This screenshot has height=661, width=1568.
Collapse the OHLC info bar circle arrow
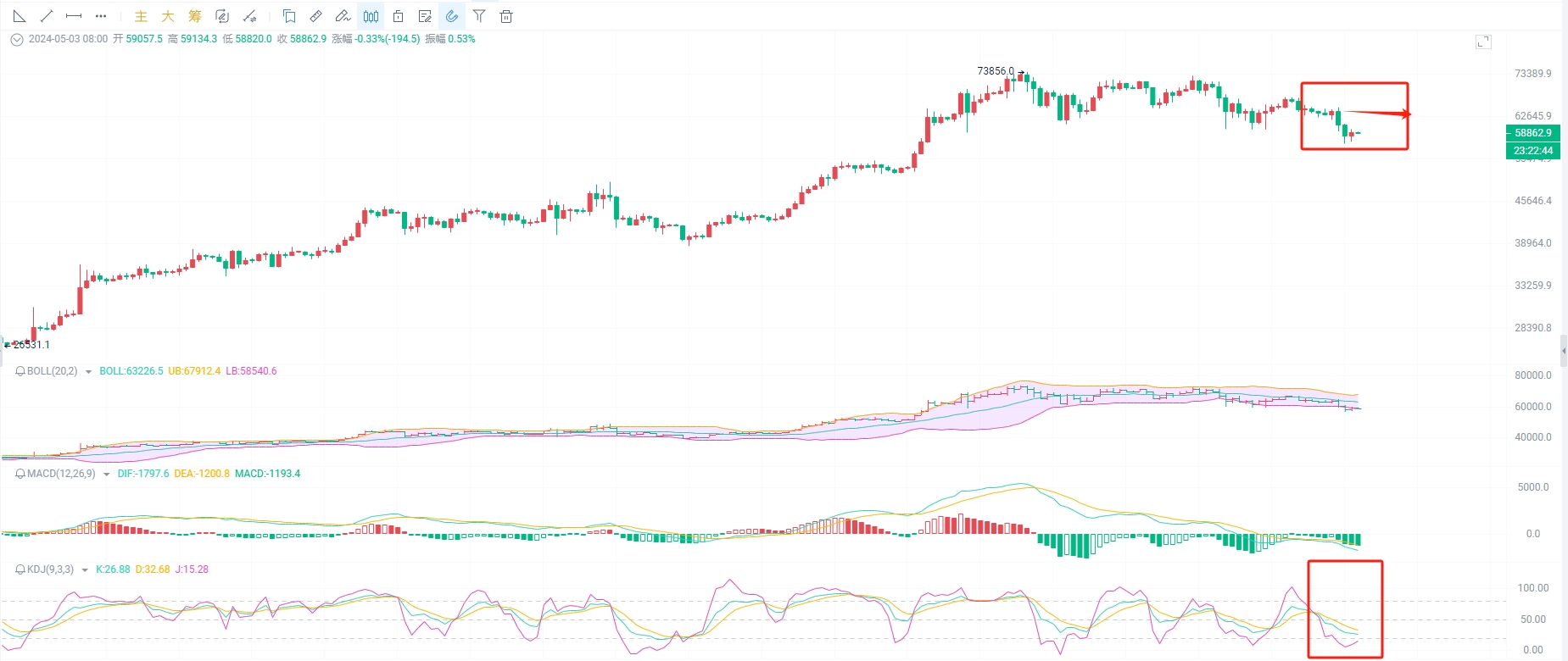tap(16, 39)
